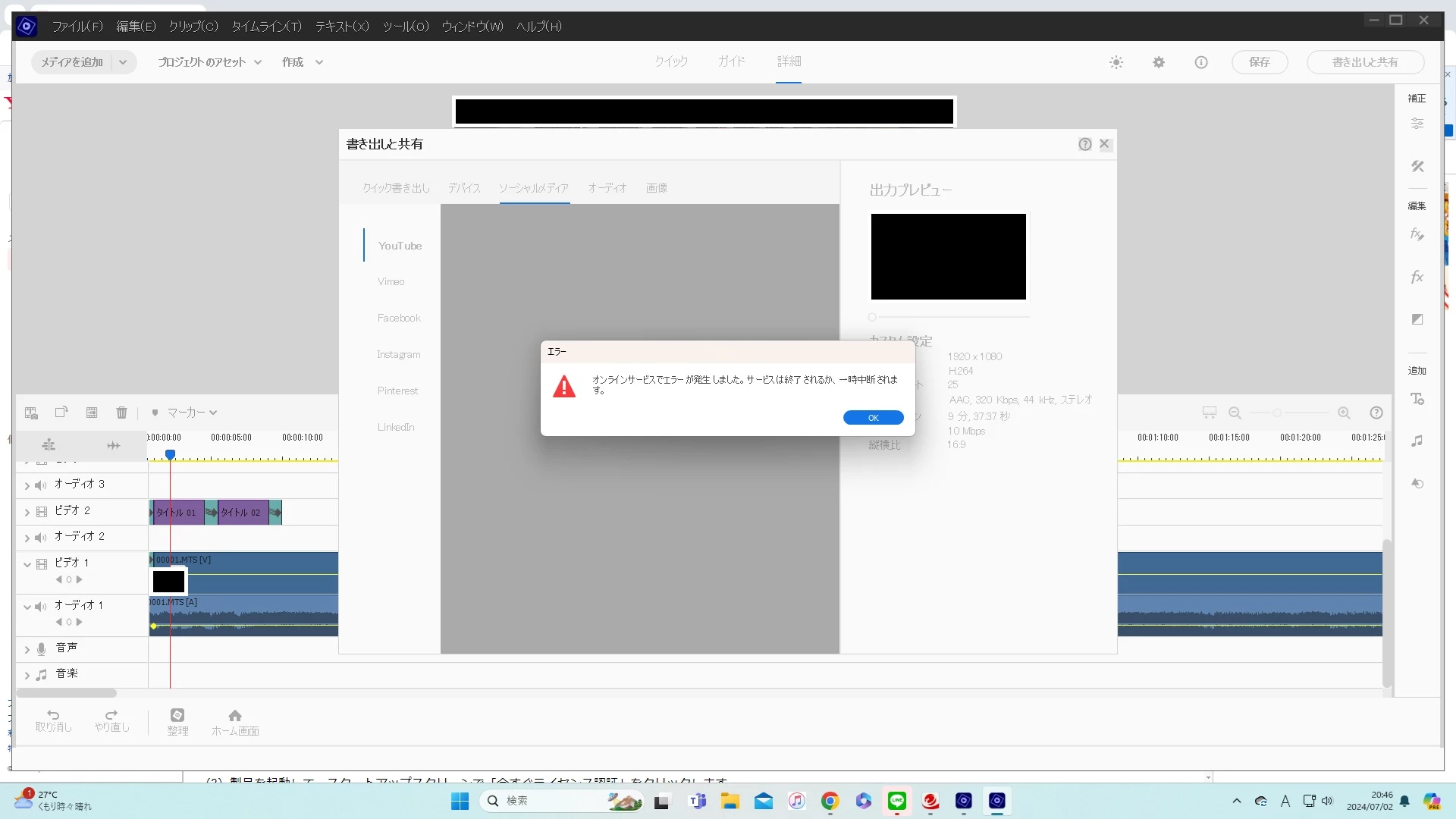
Task: Open メディアを追加 dropdown arrow
Action: click(x=123, y=62)
